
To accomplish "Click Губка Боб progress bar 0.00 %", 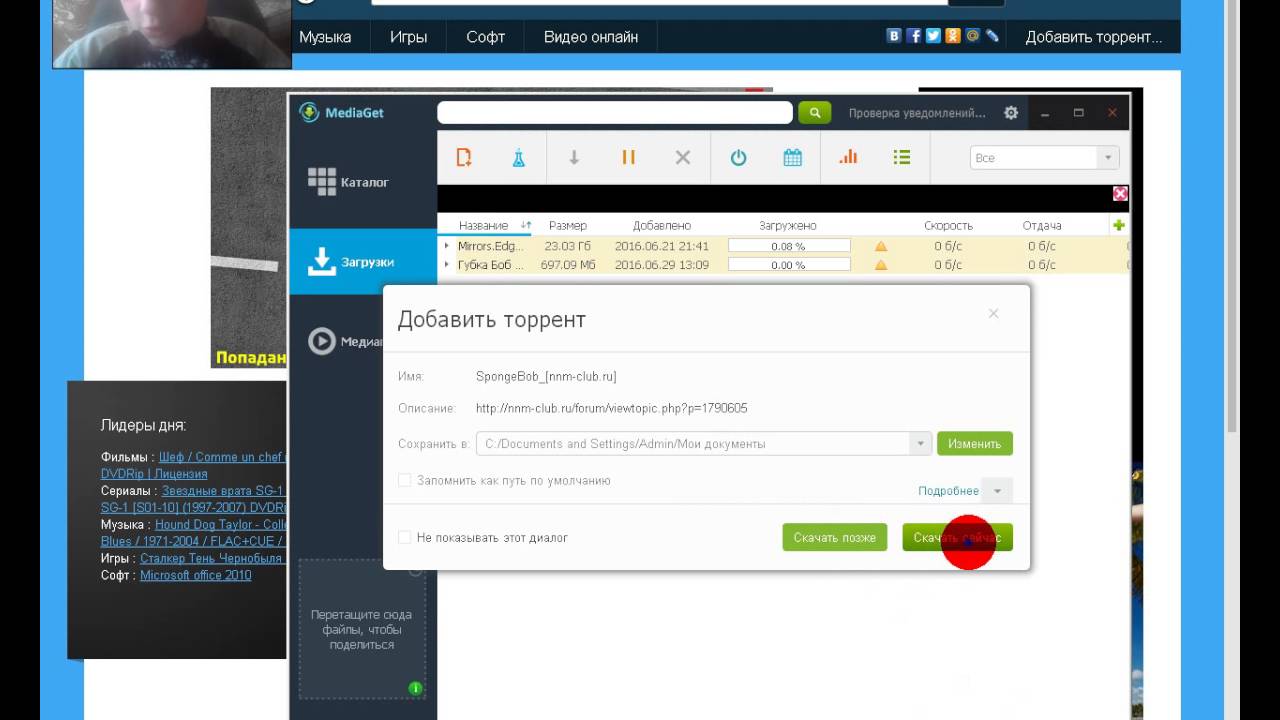I will click(789, 265).
